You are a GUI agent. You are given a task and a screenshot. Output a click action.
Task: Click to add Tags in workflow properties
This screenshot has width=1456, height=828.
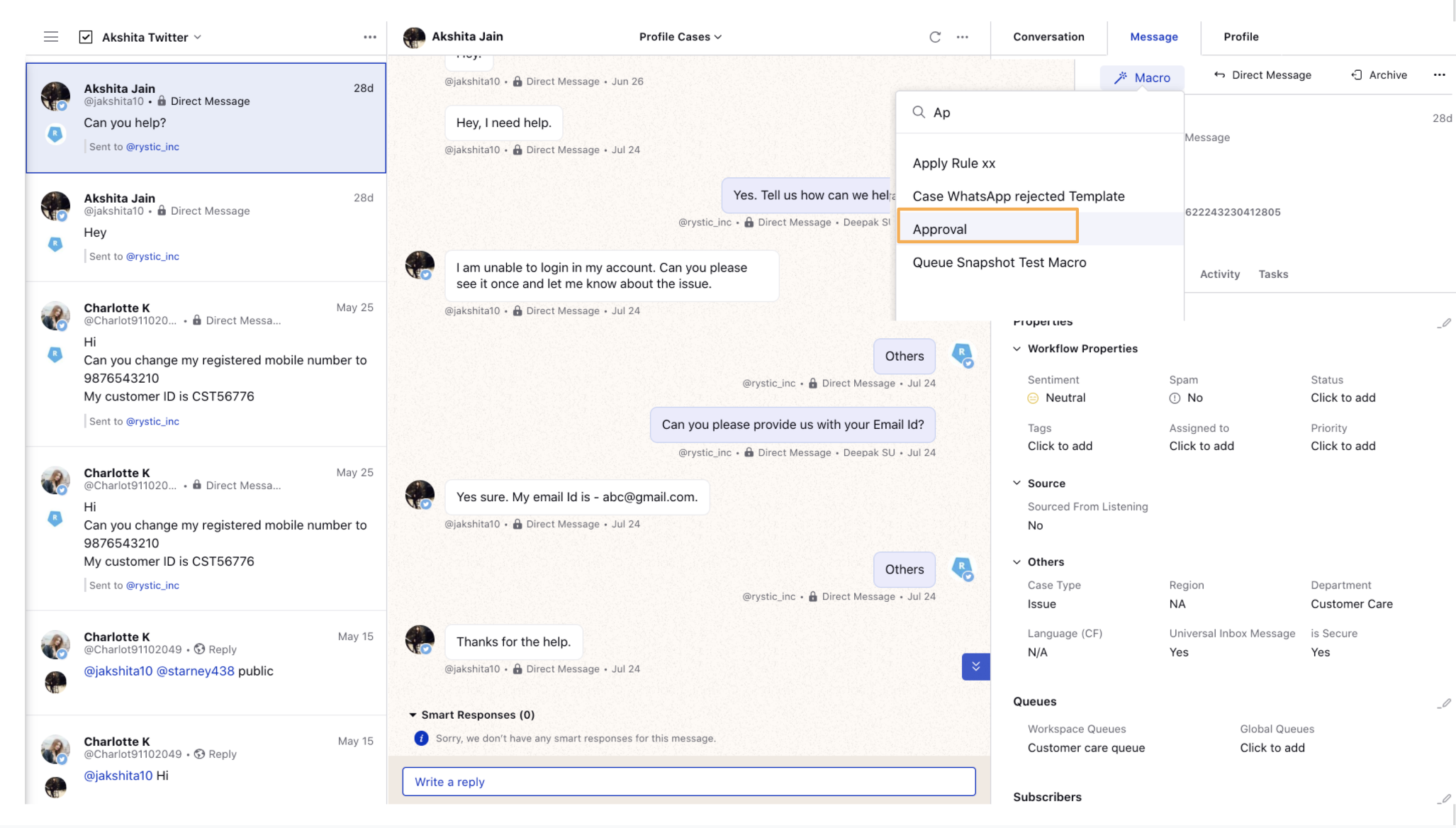[1060, 445]
